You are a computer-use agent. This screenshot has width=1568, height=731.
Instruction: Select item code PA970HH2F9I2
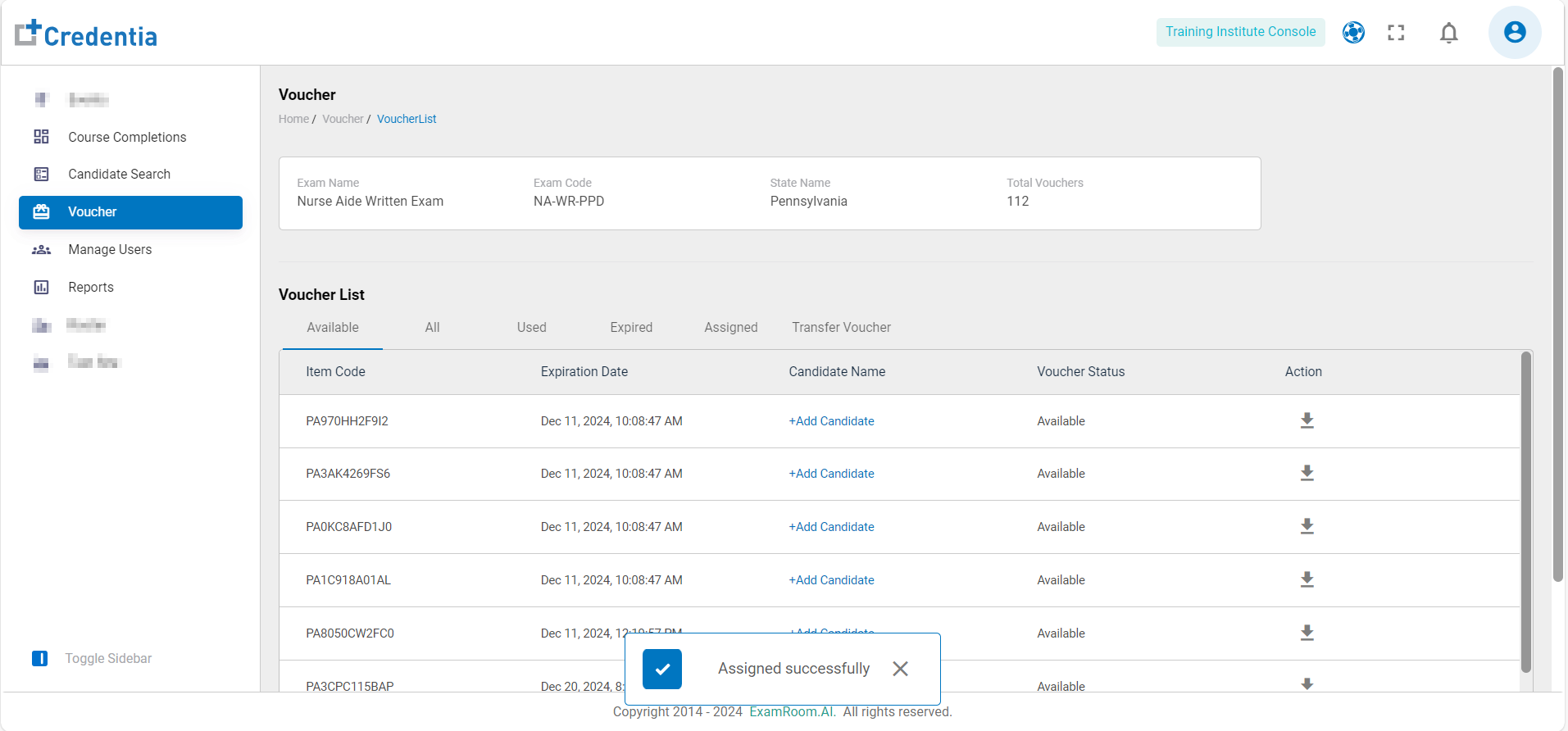347,421
